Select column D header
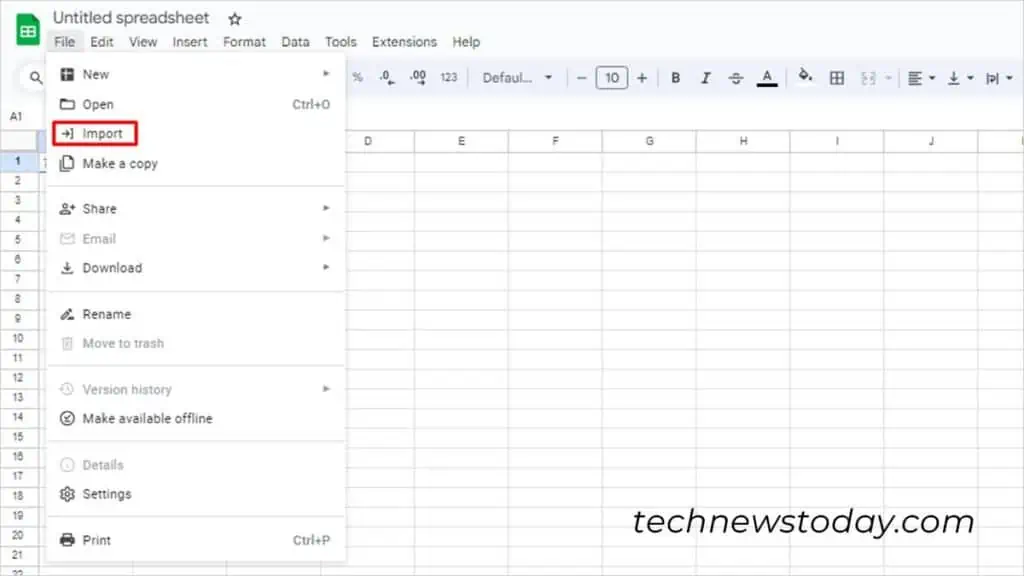 coord(368,141)
